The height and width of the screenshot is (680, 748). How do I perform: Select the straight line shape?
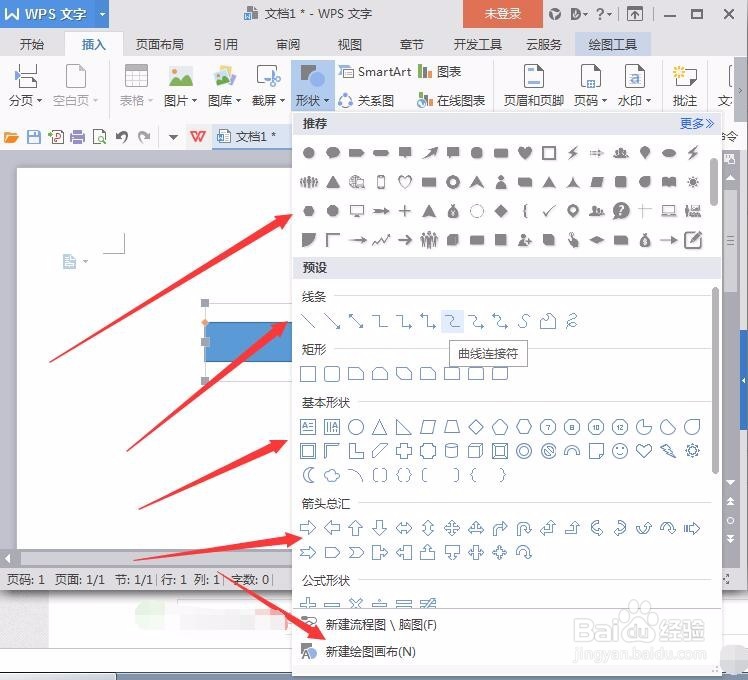click(x=308, y=321)
